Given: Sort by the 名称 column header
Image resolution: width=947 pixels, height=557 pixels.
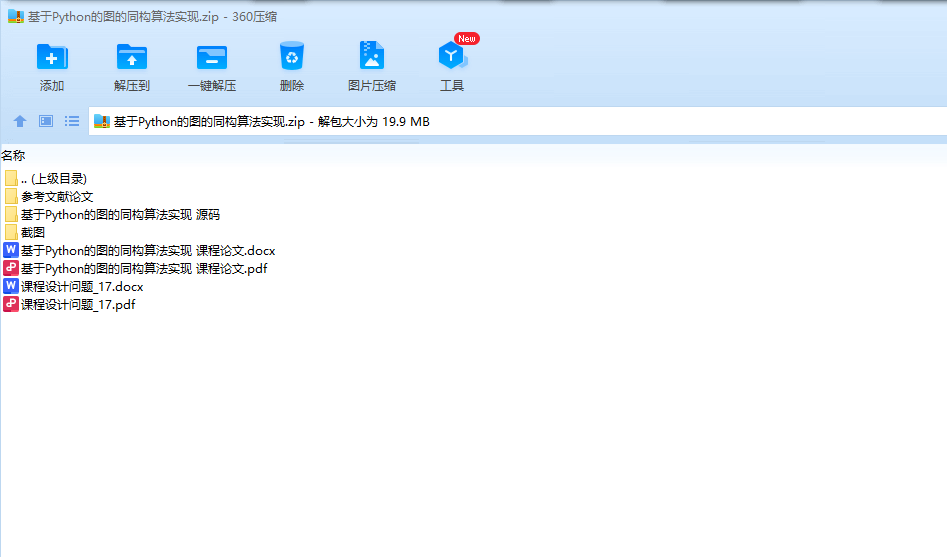Looking at the screenshot, I should (13, 156).
